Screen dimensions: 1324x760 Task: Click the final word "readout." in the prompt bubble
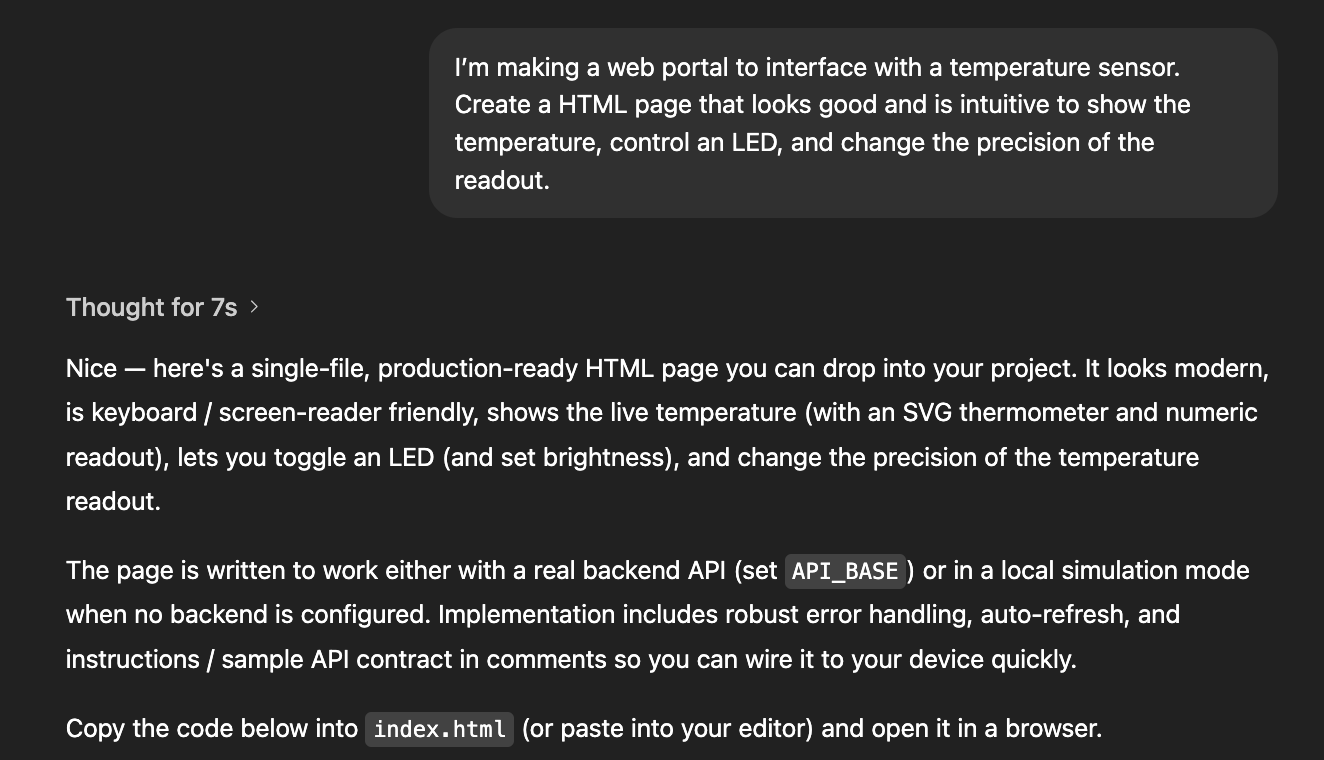pos(502,180)
